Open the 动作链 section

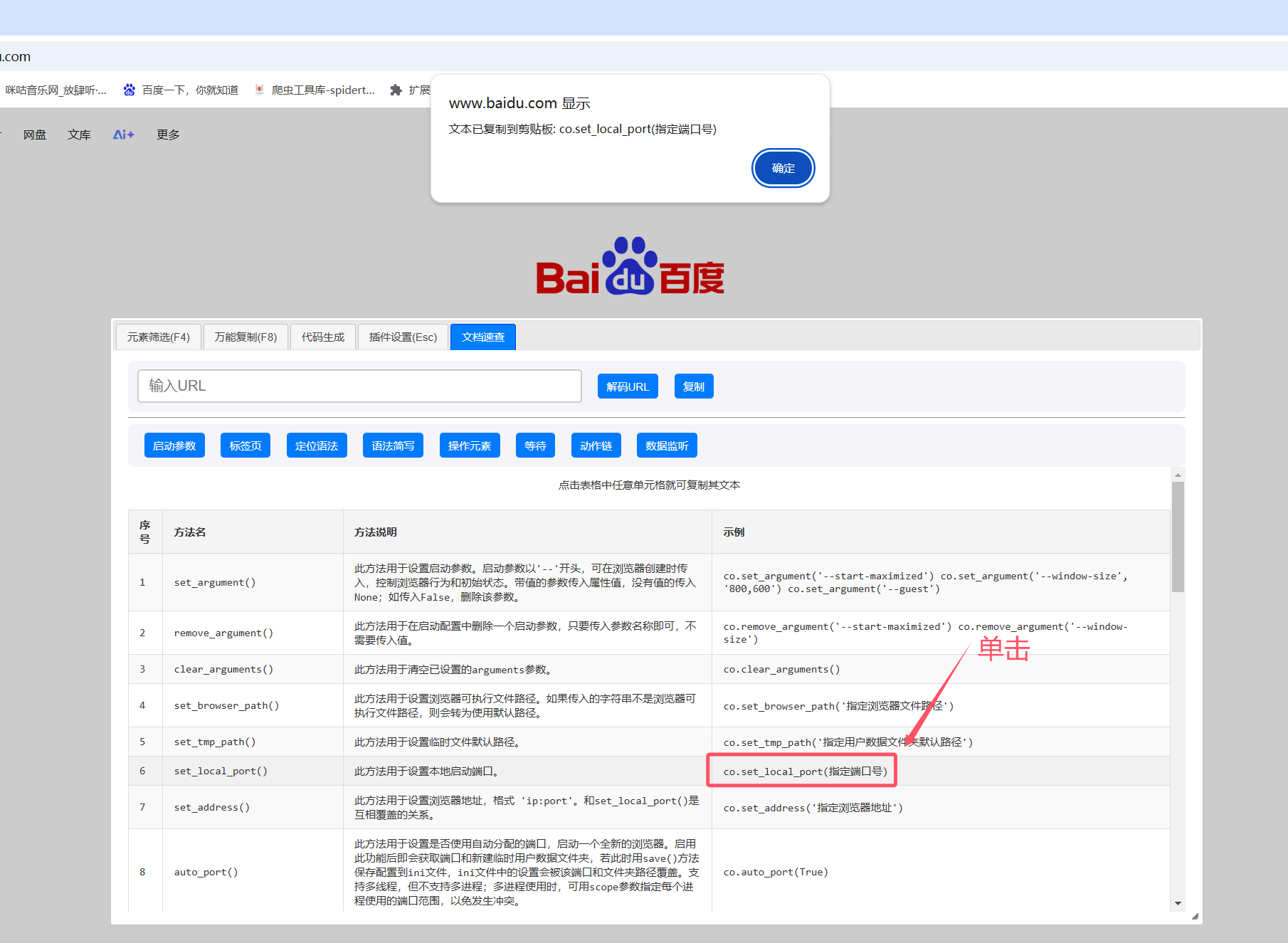[596, 446]
